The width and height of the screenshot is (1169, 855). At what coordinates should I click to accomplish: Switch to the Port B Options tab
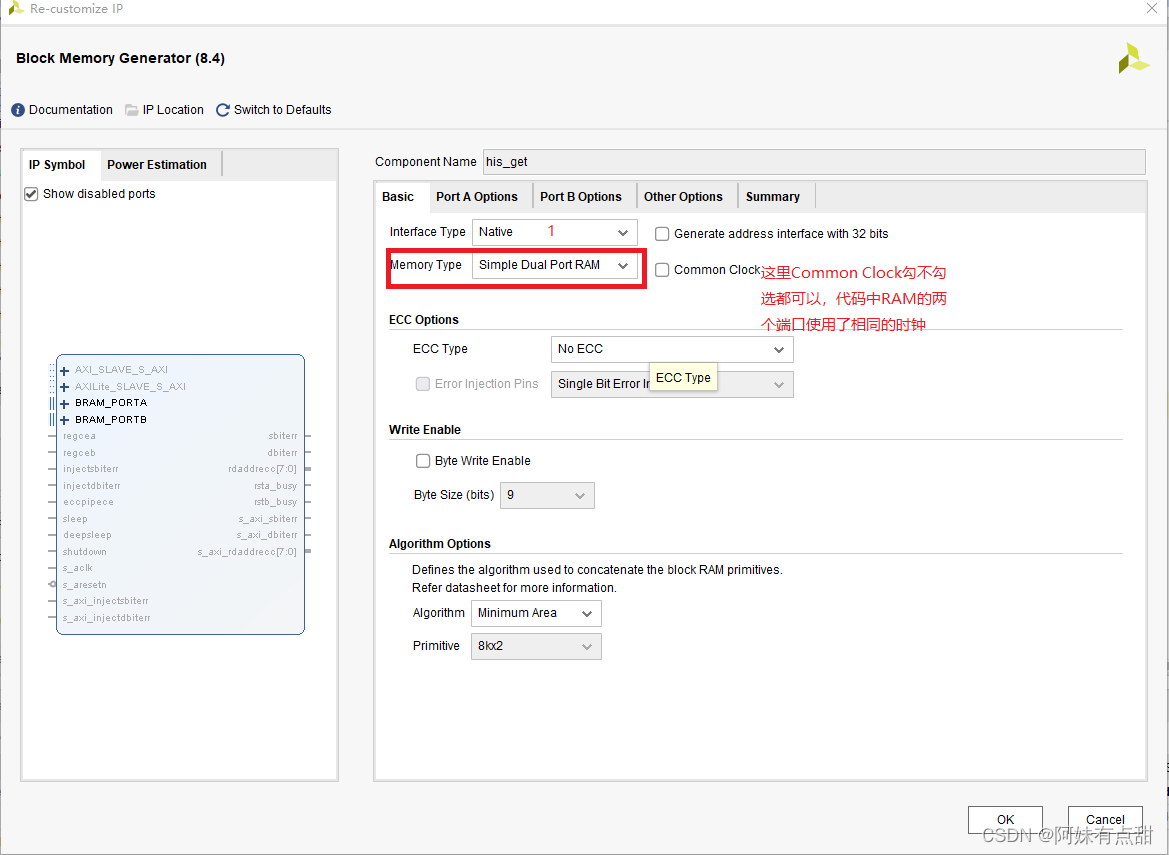581,197
